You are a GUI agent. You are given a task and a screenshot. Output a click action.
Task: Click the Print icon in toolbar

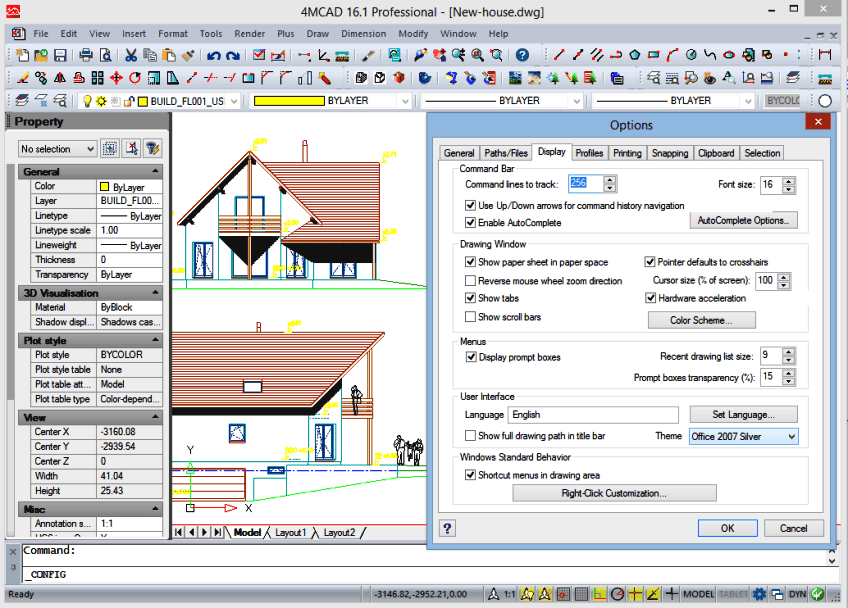point(86,55)
